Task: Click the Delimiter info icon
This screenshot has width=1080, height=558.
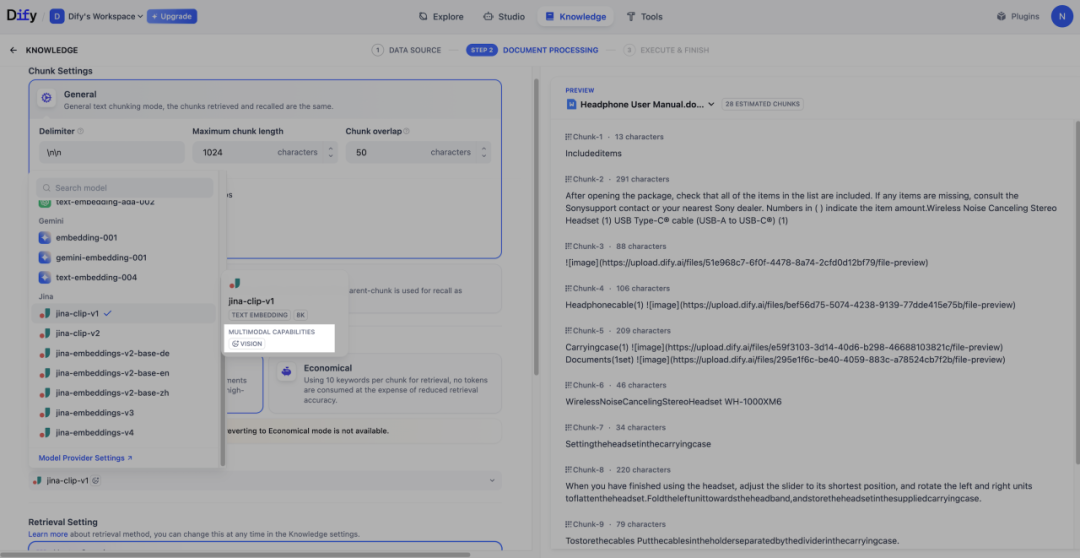Action: [81, 132]
